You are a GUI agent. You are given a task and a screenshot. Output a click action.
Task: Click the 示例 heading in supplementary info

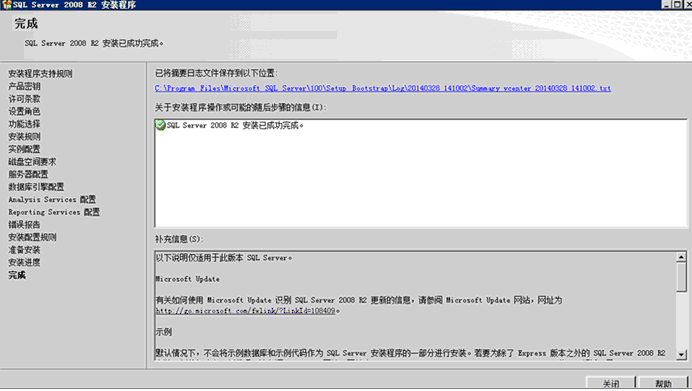click(164, 332)
